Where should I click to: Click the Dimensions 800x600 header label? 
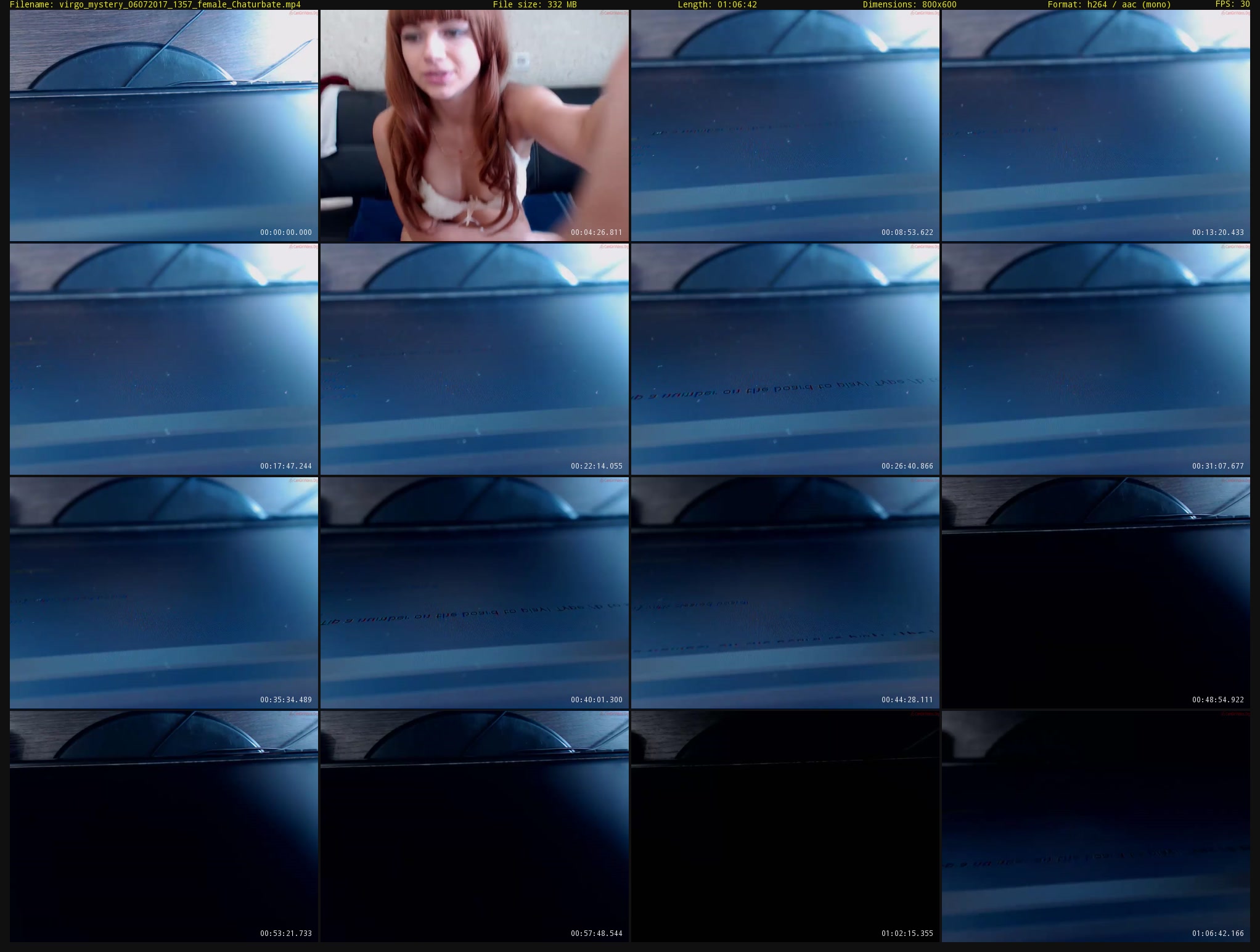pos(909,4)
